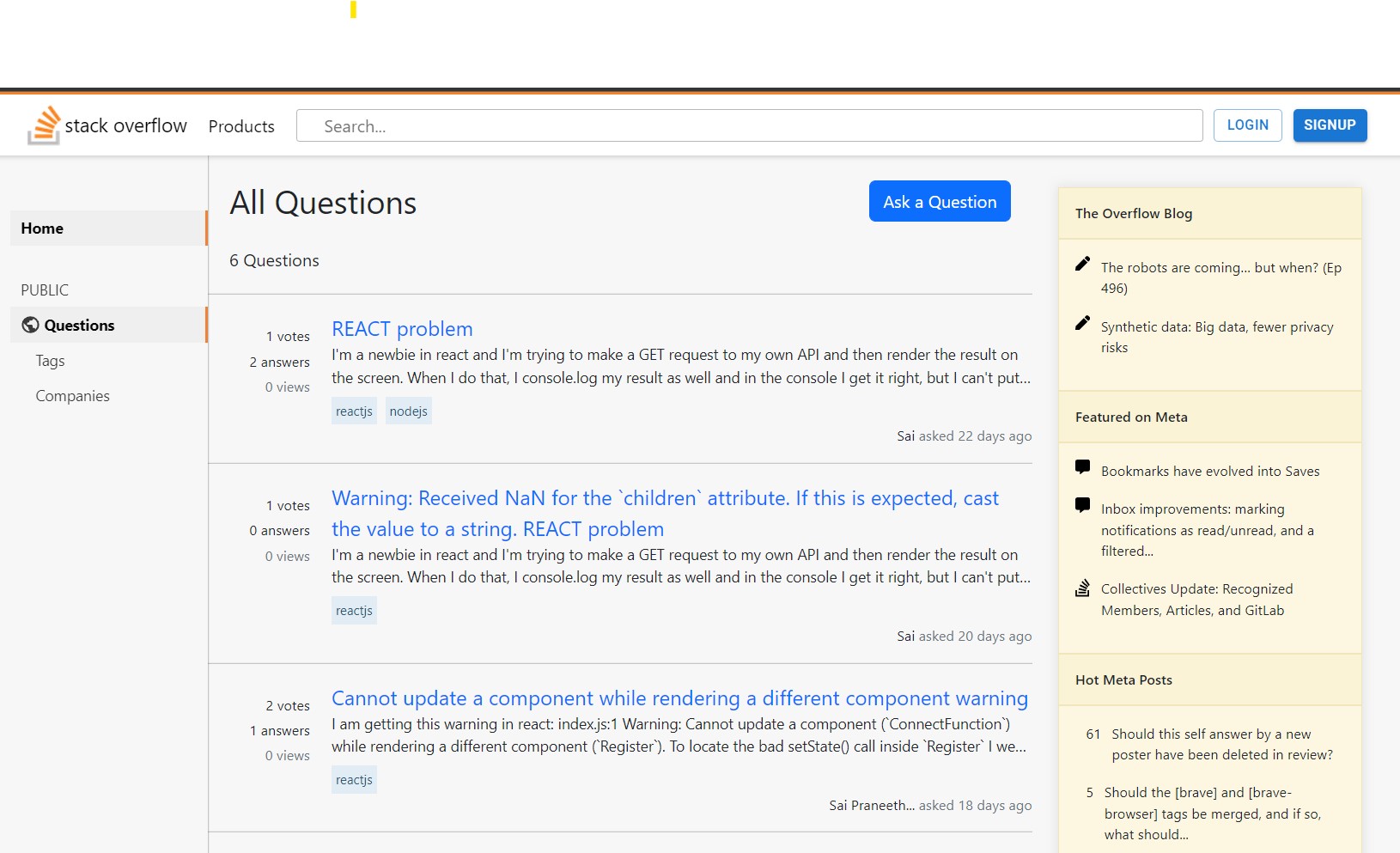Open 'The robots are coming' blog post
1400x853 pixels.
pos(1220,277)
